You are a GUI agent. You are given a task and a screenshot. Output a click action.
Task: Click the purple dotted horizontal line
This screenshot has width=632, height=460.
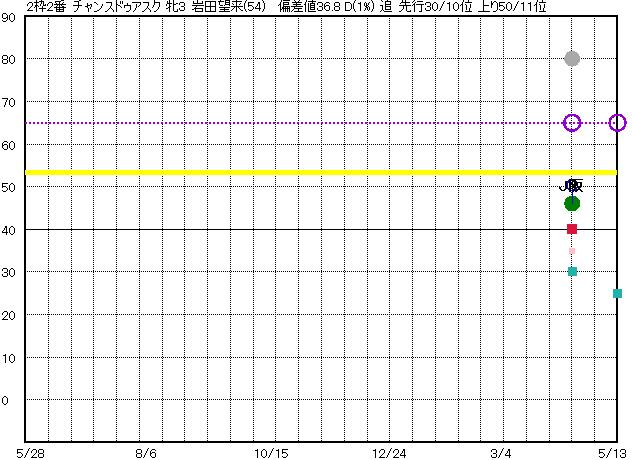coord(300,123)
